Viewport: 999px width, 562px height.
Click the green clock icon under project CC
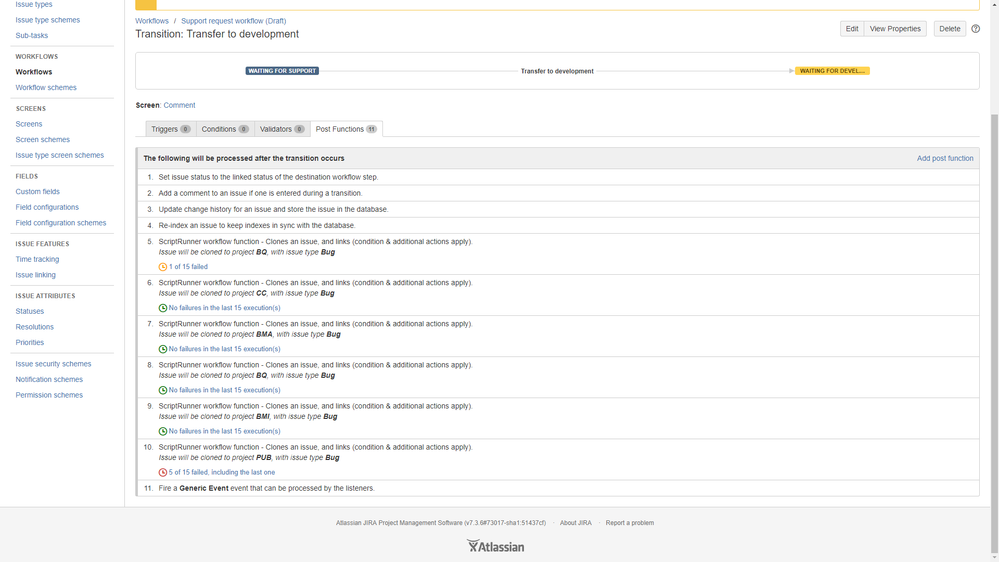(162, 308)
